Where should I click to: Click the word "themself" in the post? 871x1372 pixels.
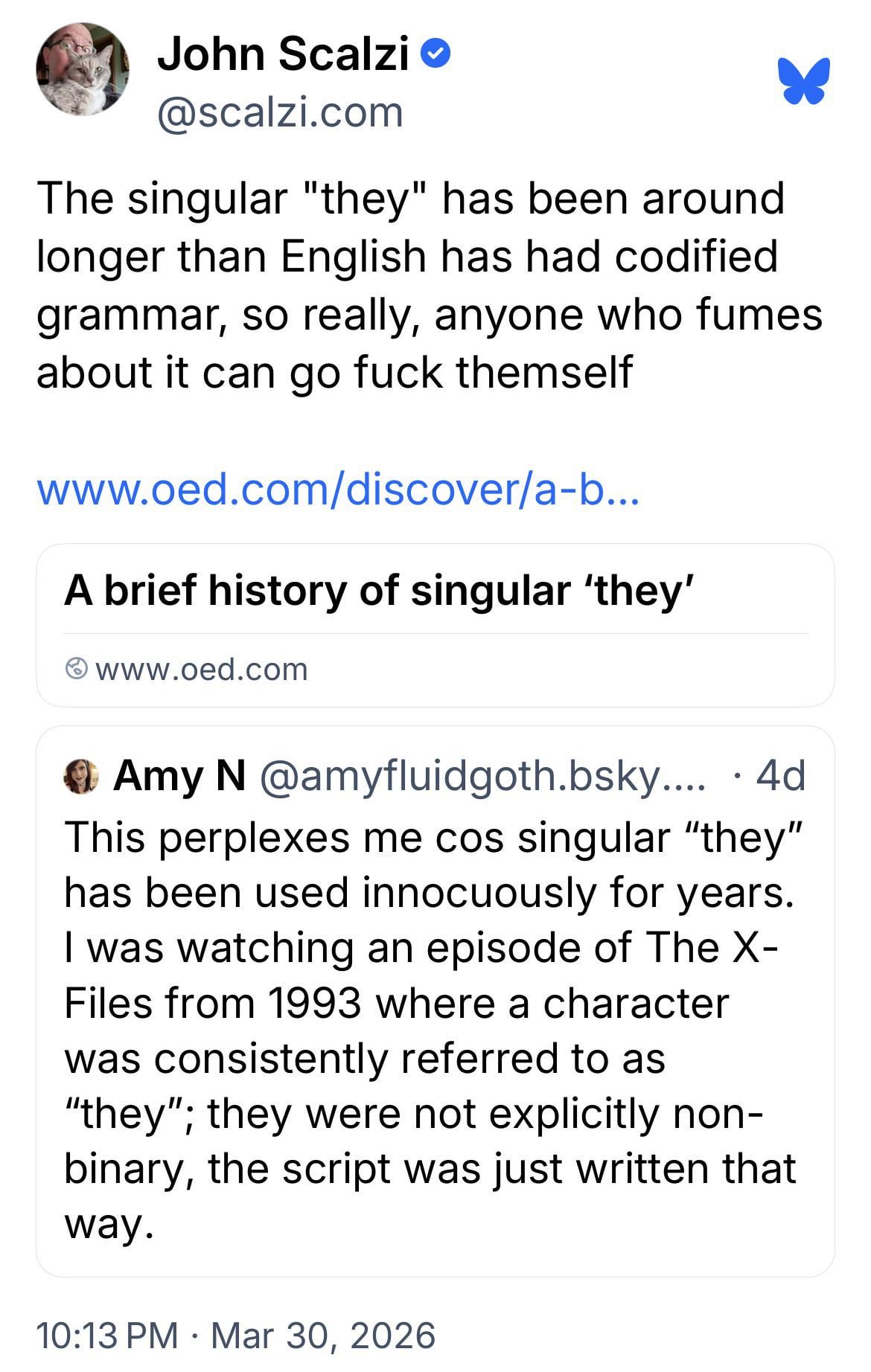tap(544, 372)
